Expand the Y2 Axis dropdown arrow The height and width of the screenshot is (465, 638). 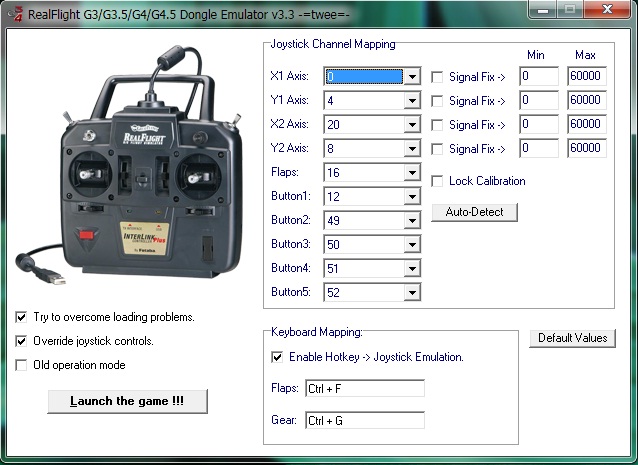coord(412,148)
